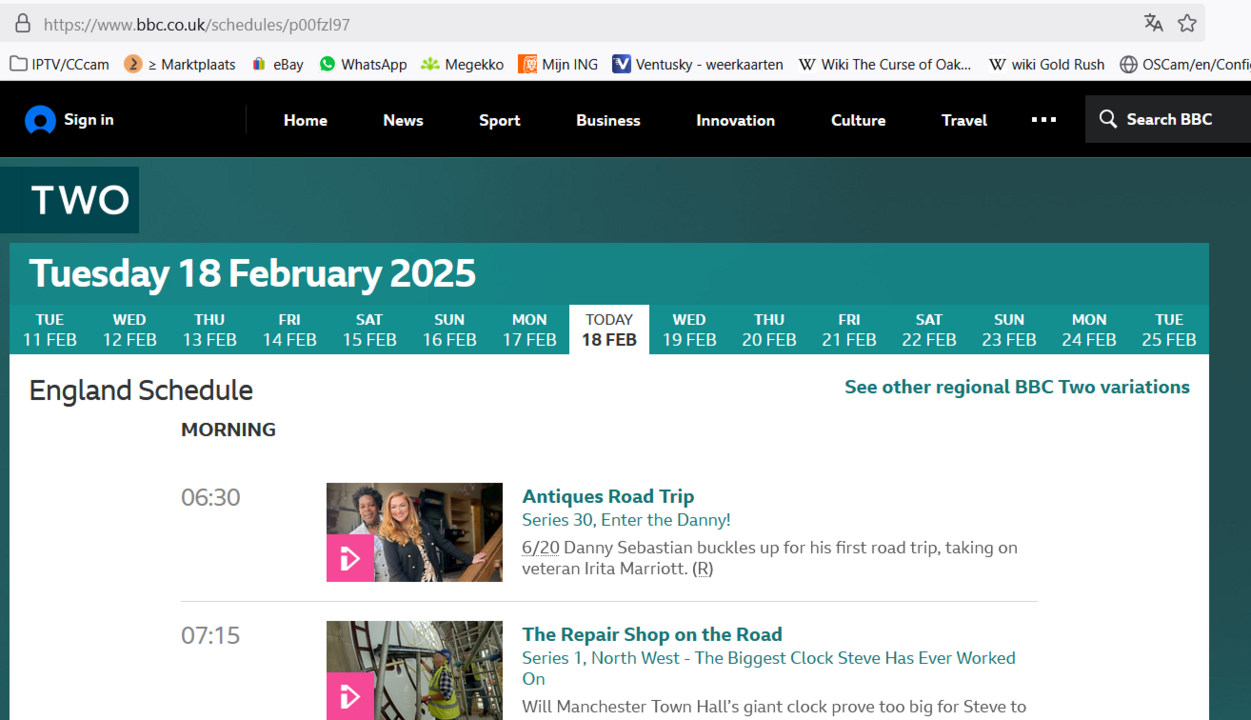1251x720 pixels.
Task: Click the BBC account Sign in icon
Action: 40,120
